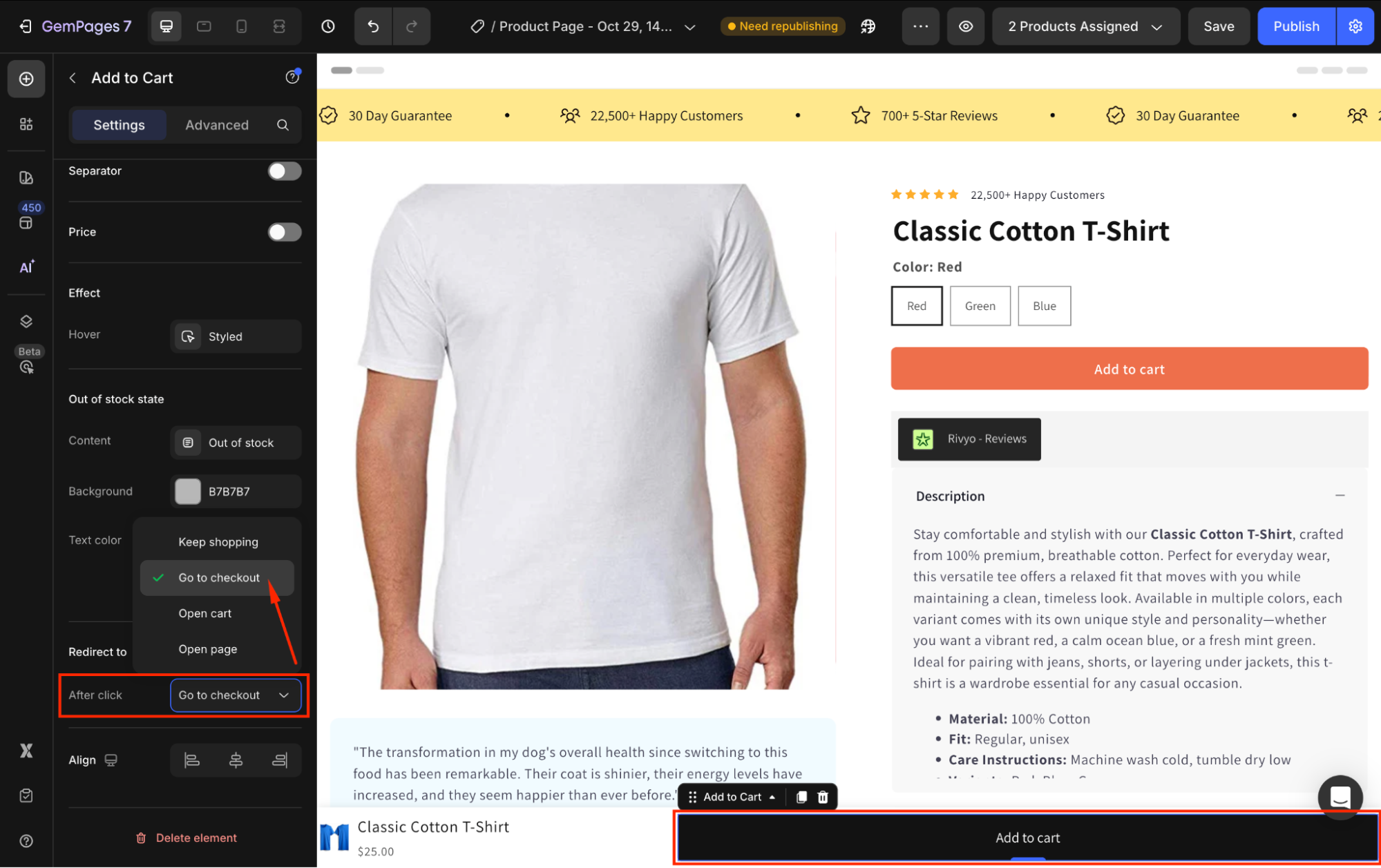Screen dimensions: 1381x868
Task: Collapse the Description accordion
Action: pos(1340,496)
